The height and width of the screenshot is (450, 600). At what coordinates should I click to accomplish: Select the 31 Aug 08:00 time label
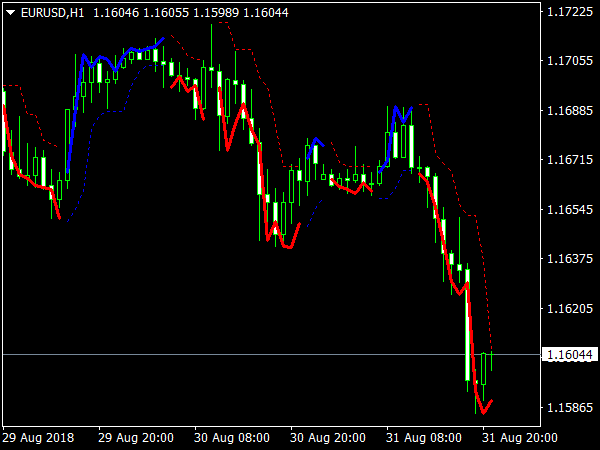[424, 437]
